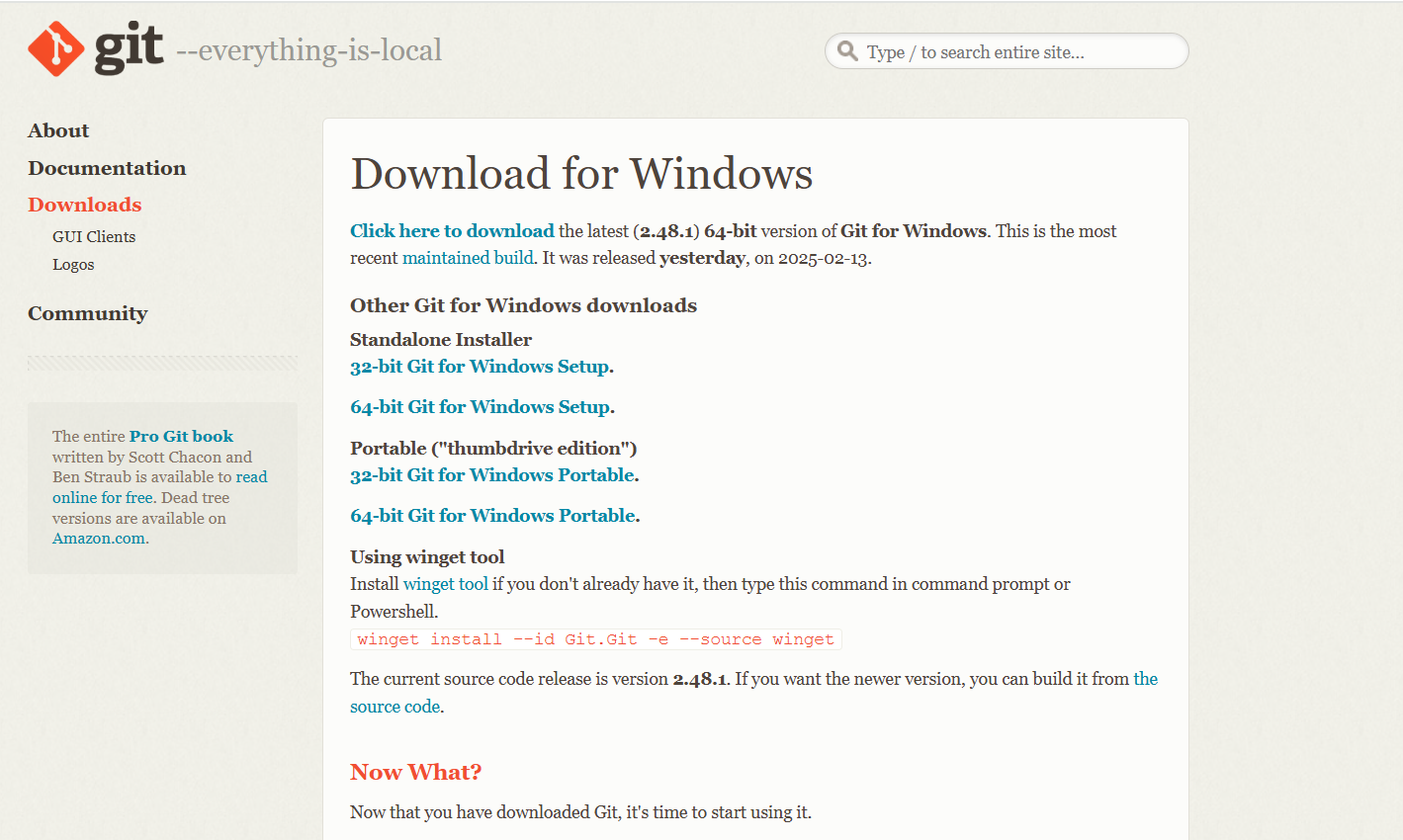Open the About menu item
This screenshot has width=1403, height=840.
(58, 130)
